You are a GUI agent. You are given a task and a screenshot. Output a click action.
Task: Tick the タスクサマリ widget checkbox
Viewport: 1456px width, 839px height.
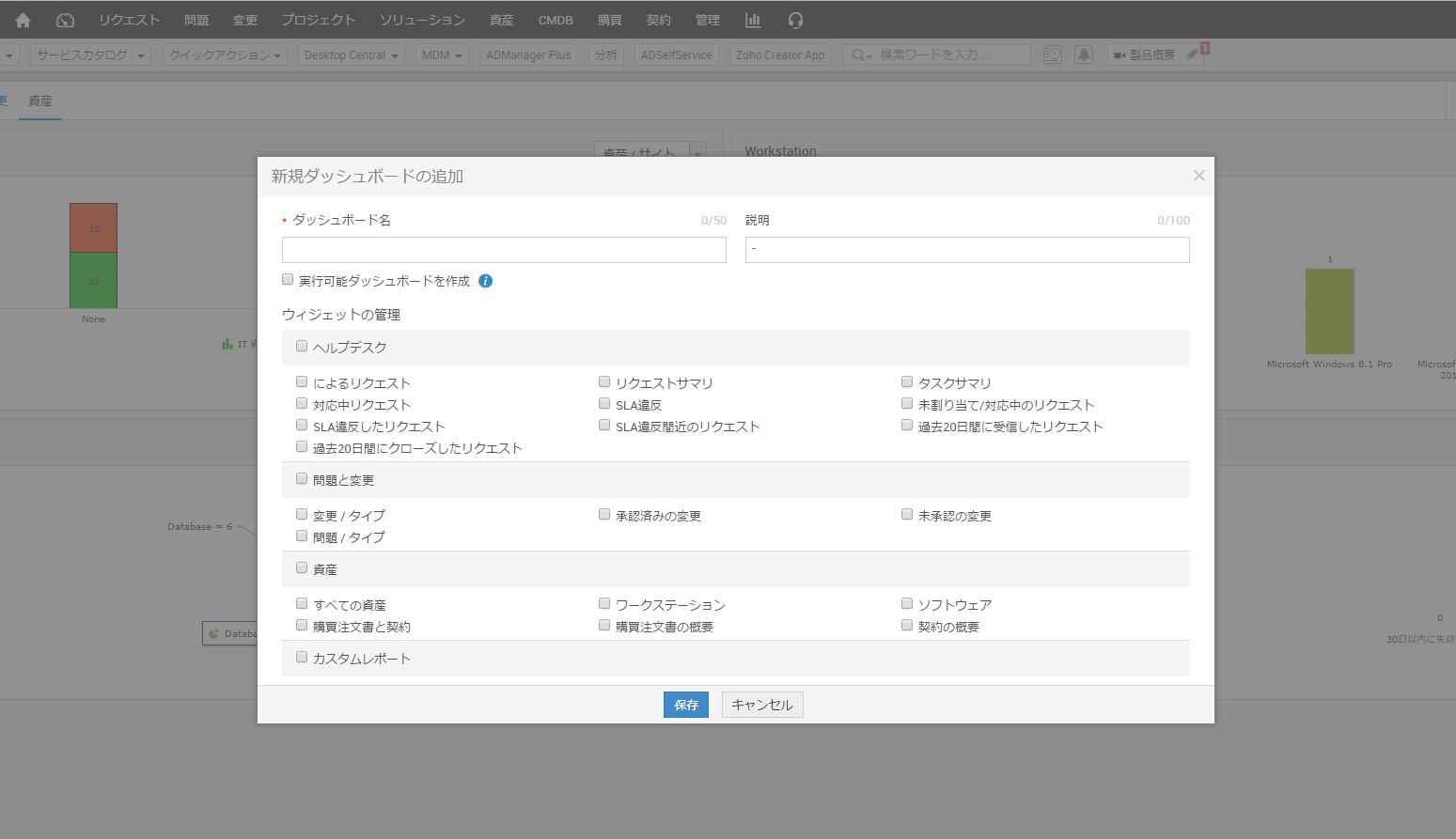(x=907, y=382)
